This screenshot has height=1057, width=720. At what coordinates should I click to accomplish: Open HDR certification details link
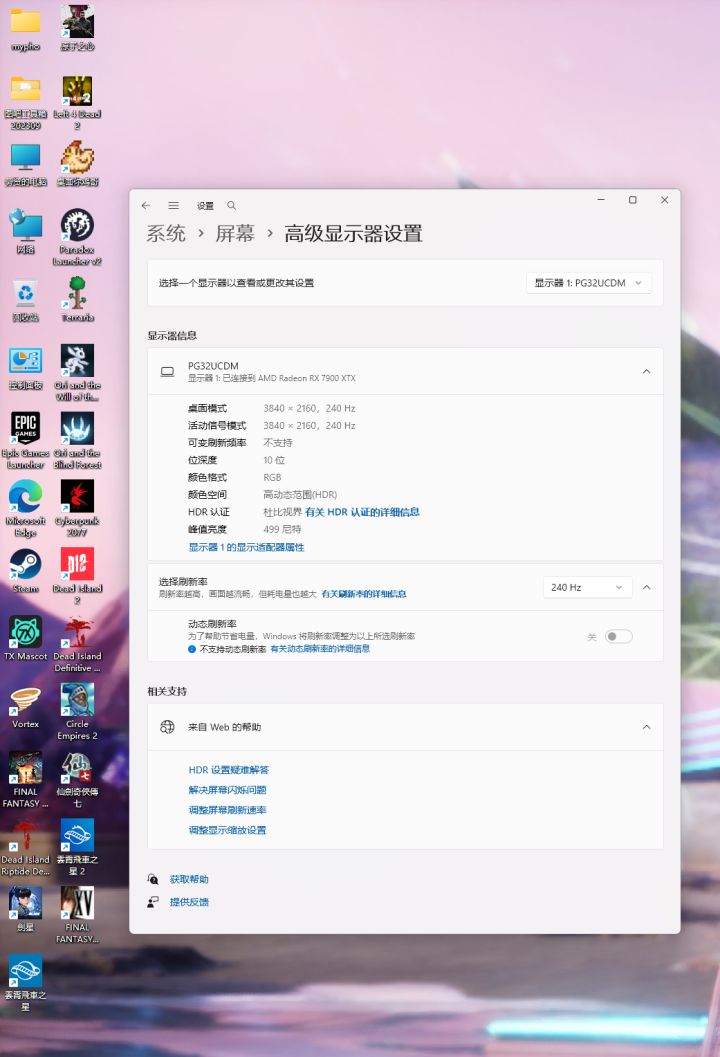coord(362,512)
